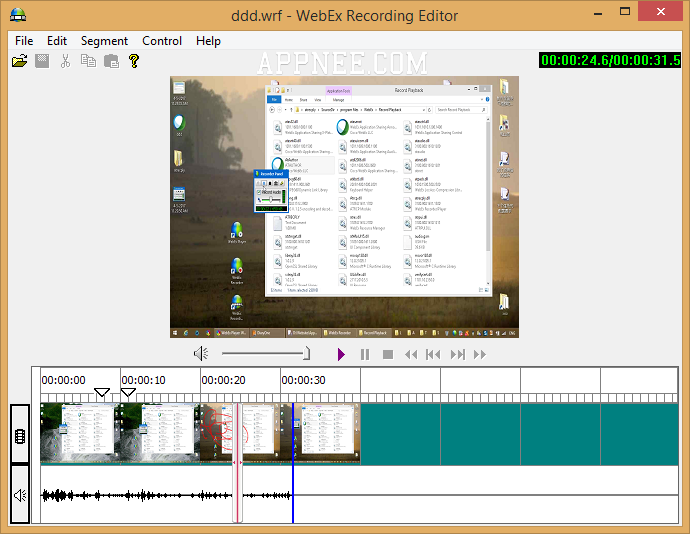
Task: Cut the selection with the scissors icon
Action: 66,61
